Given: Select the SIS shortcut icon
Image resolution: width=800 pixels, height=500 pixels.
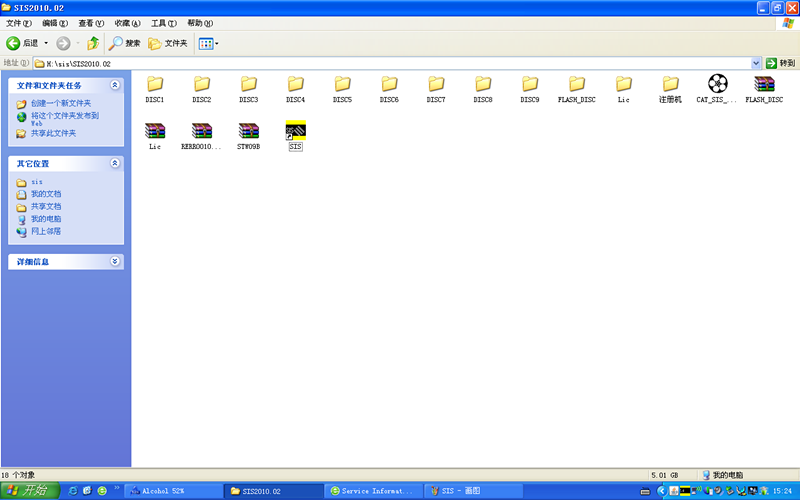Looking at the screenshot, I should [x=295, y=131].
